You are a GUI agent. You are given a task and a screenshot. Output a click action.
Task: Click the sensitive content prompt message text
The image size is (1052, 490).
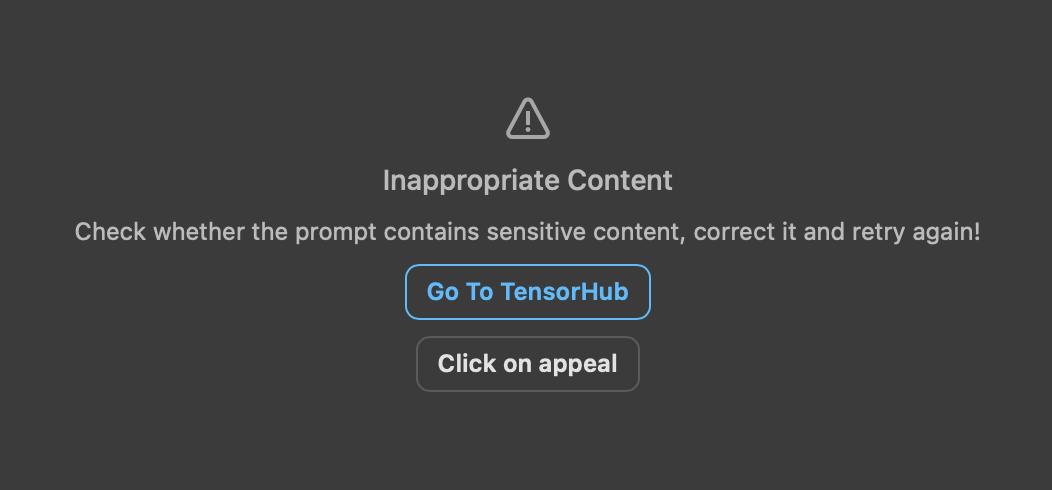[x=527, y=233]
